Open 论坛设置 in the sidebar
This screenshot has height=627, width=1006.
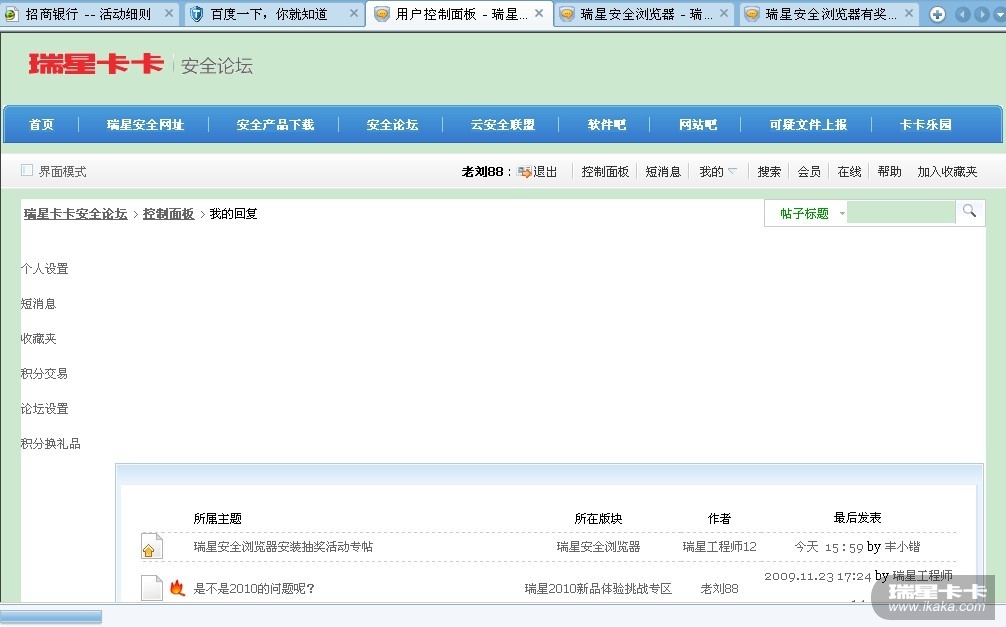pos(44,408)
